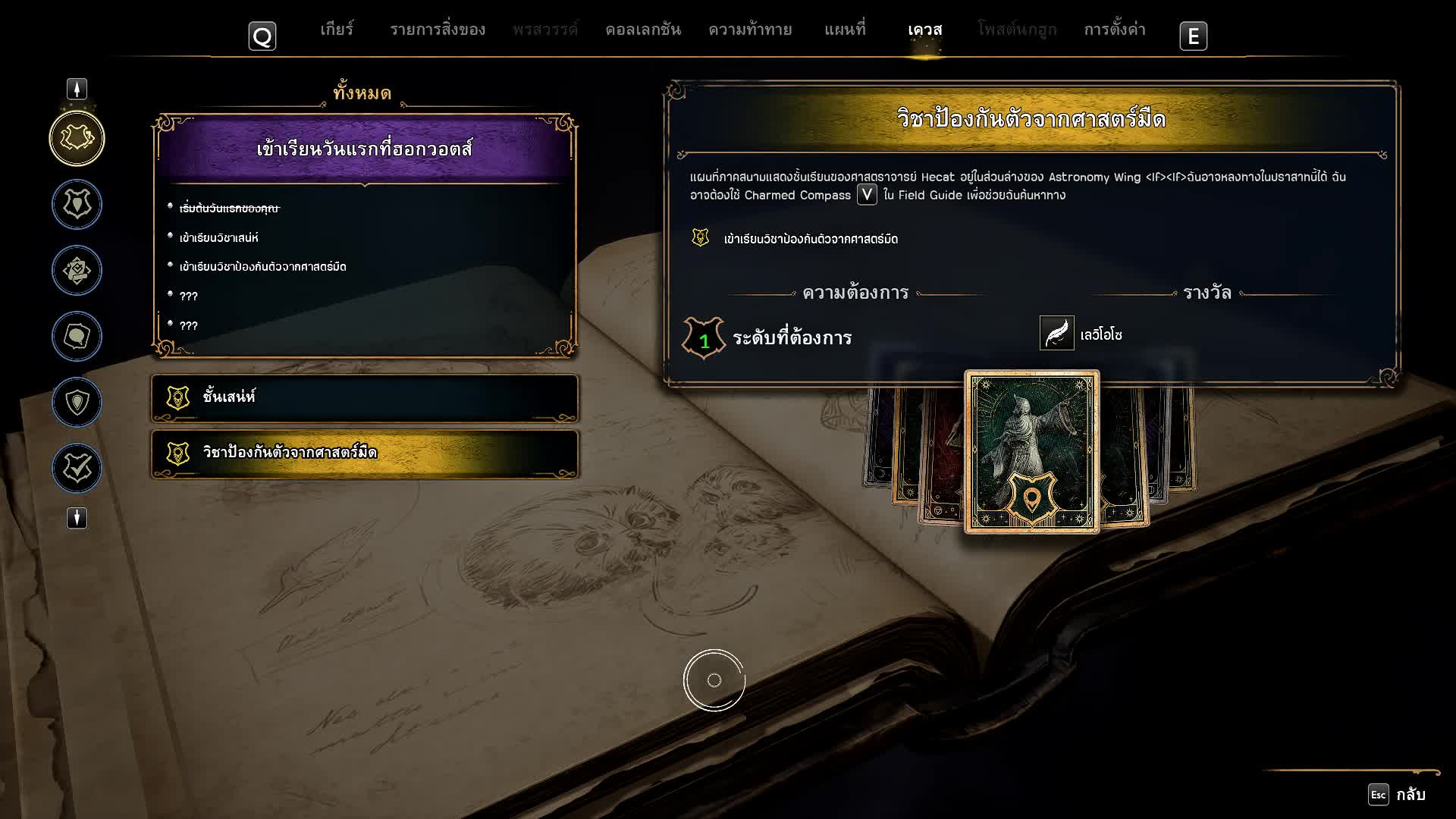Open the เกียร์ tab
1456x819 pixels.
tap(337, 30)
